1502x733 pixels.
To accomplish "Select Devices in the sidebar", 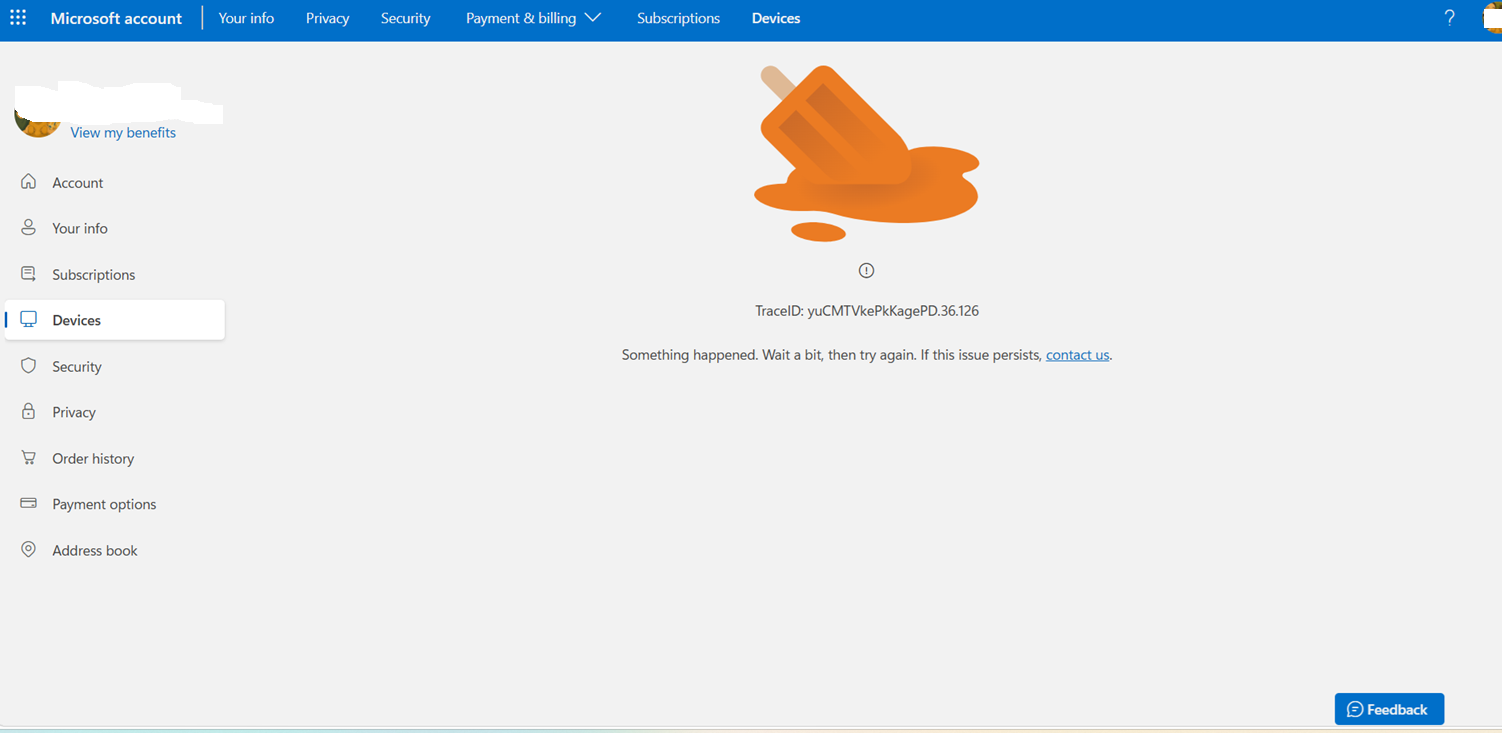I will [115, 320].
